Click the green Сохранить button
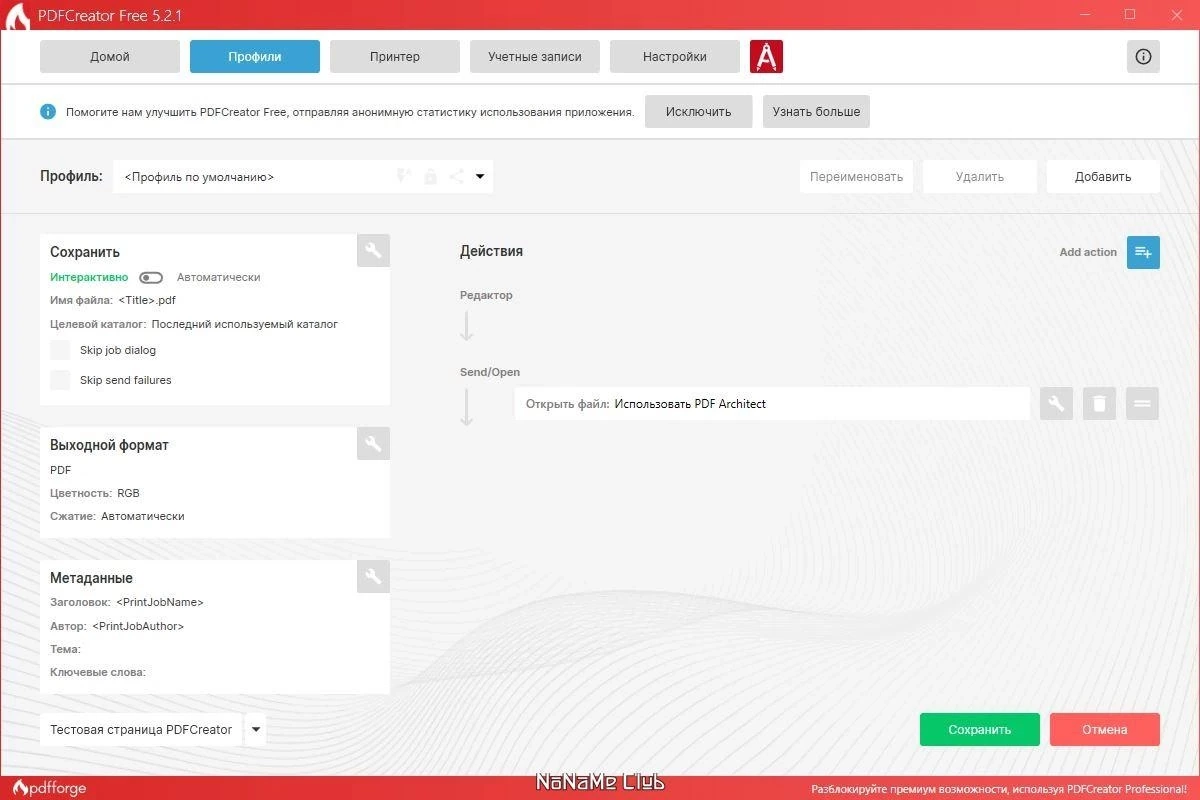 click(980, 729)
